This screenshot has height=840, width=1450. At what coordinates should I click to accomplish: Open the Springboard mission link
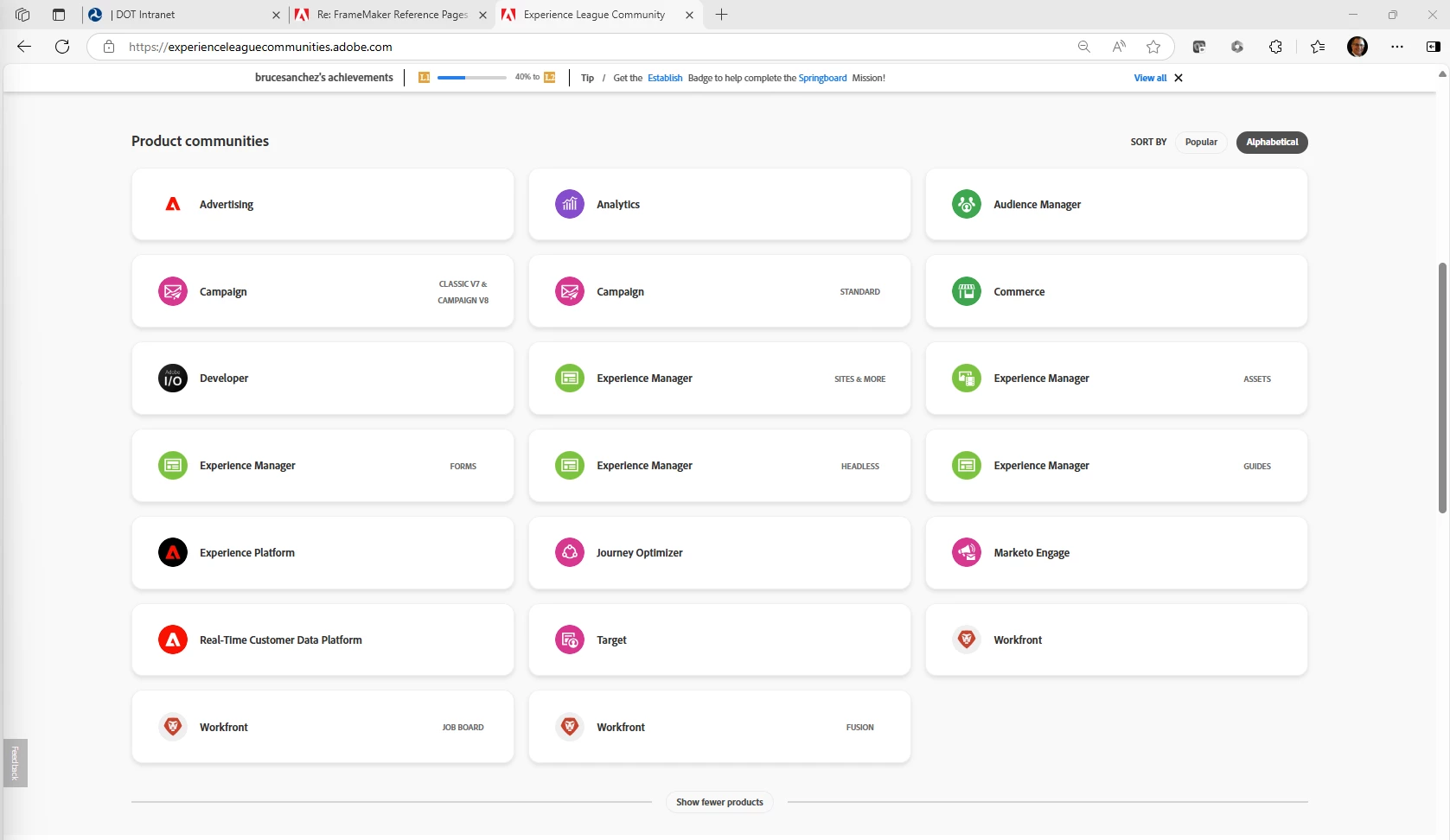(822, 78)
